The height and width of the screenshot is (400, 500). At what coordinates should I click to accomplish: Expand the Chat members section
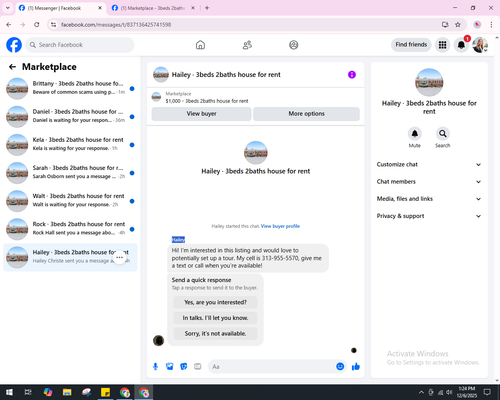pyautogui.click(x=429, y=182)
